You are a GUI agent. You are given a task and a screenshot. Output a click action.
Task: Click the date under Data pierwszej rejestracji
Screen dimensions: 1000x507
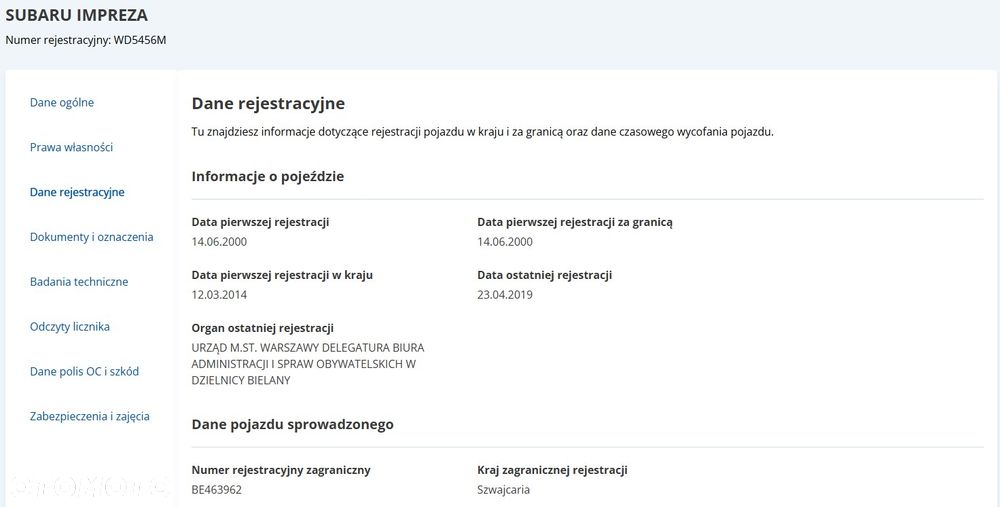pos(219,242)
